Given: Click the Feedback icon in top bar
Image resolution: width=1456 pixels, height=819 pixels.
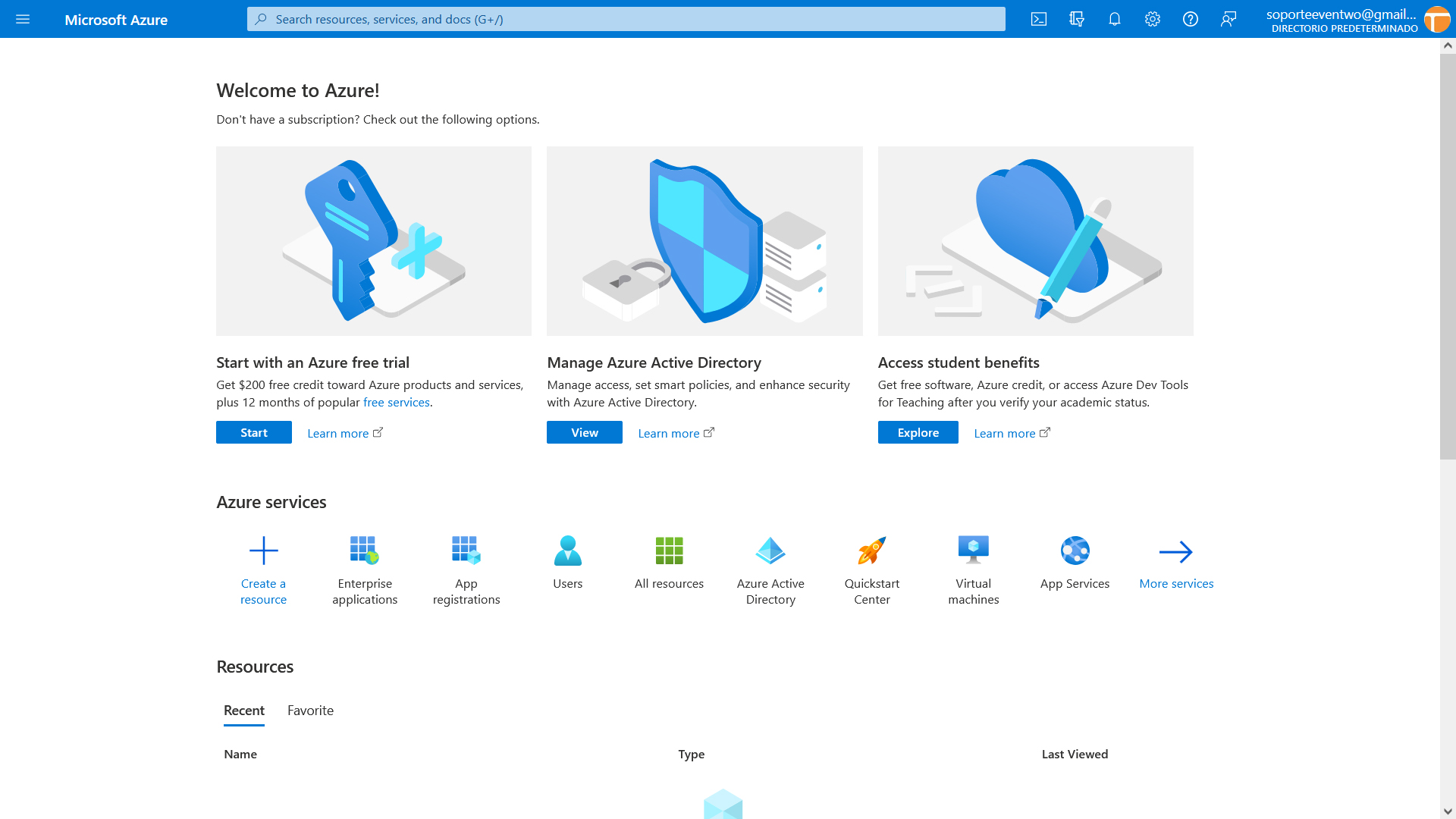Looking at the screenshot, I should click(1228, 19).
